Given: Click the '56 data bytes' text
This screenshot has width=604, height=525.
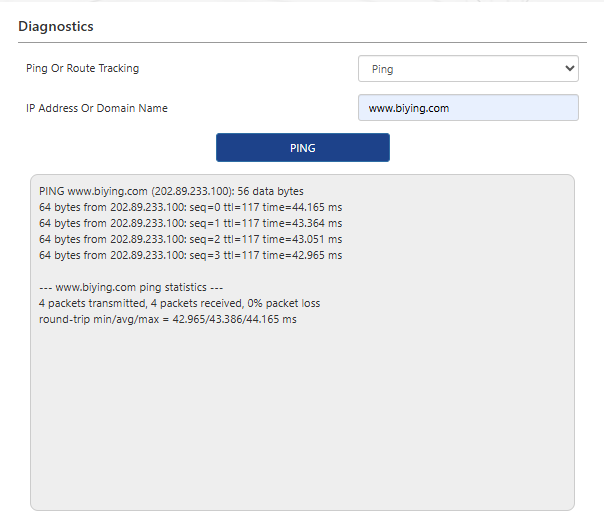Looking at the screenshot, I should [x=271, y=191].
